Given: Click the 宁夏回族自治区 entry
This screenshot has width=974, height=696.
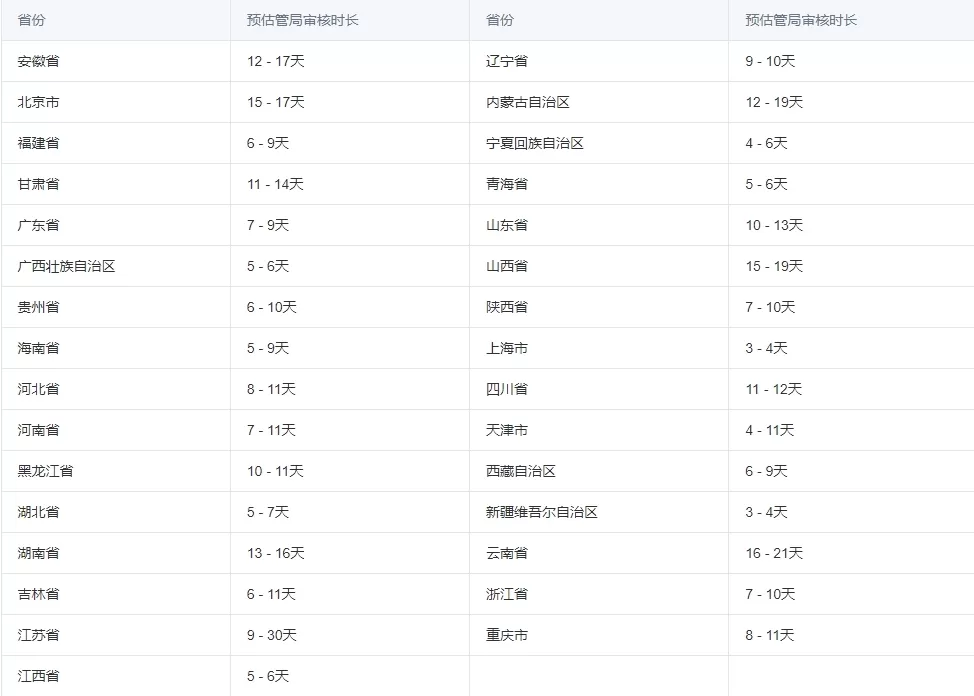Looking at the screenshot, I should pos(535,143).
